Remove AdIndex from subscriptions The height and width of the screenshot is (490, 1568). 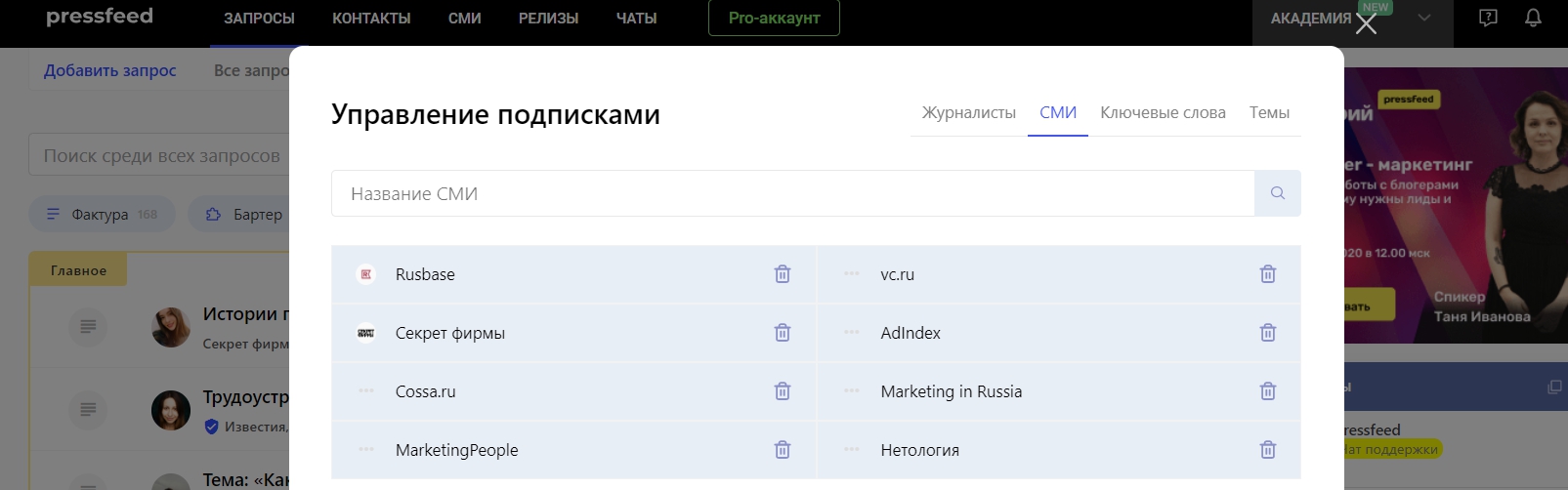1267,333
